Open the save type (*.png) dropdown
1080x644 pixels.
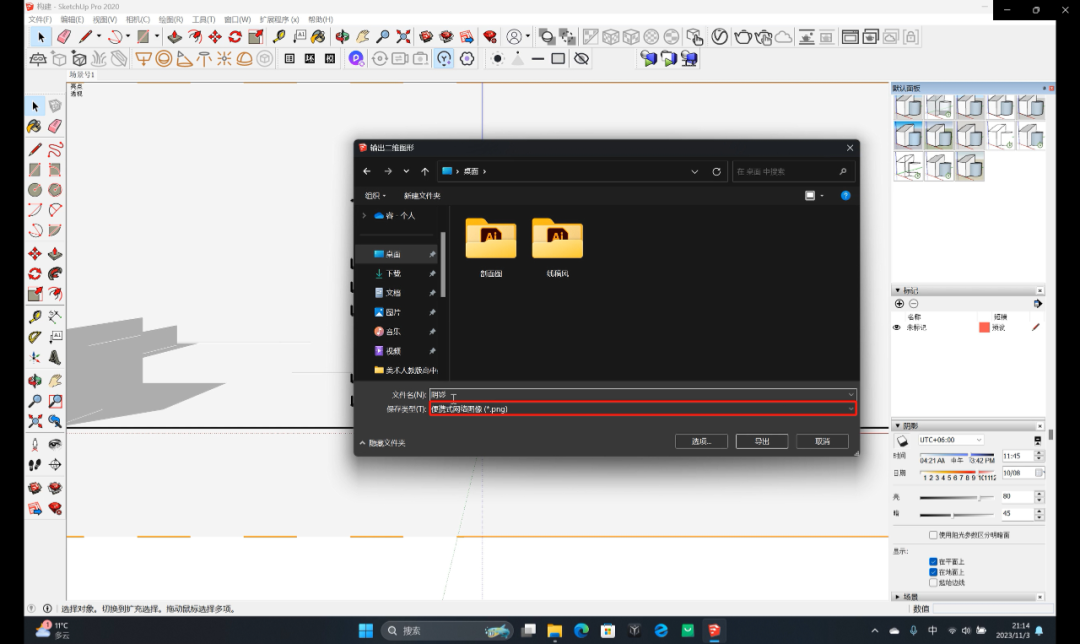(643, 409)
